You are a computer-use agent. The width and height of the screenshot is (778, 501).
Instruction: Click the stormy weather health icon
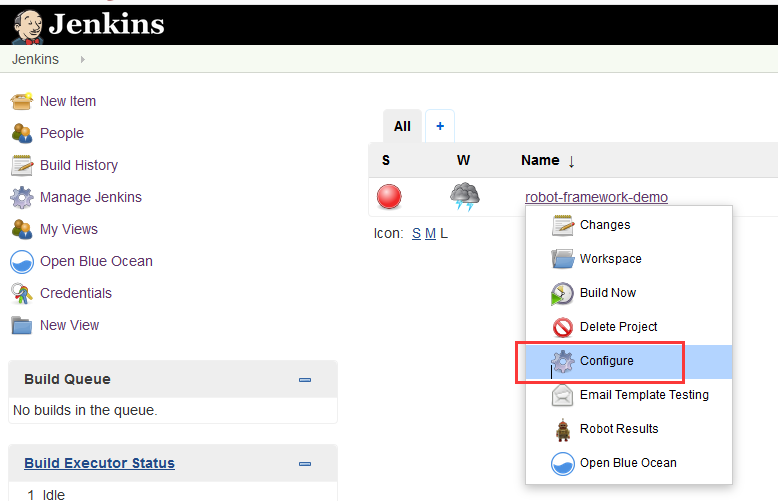point(464,196)
